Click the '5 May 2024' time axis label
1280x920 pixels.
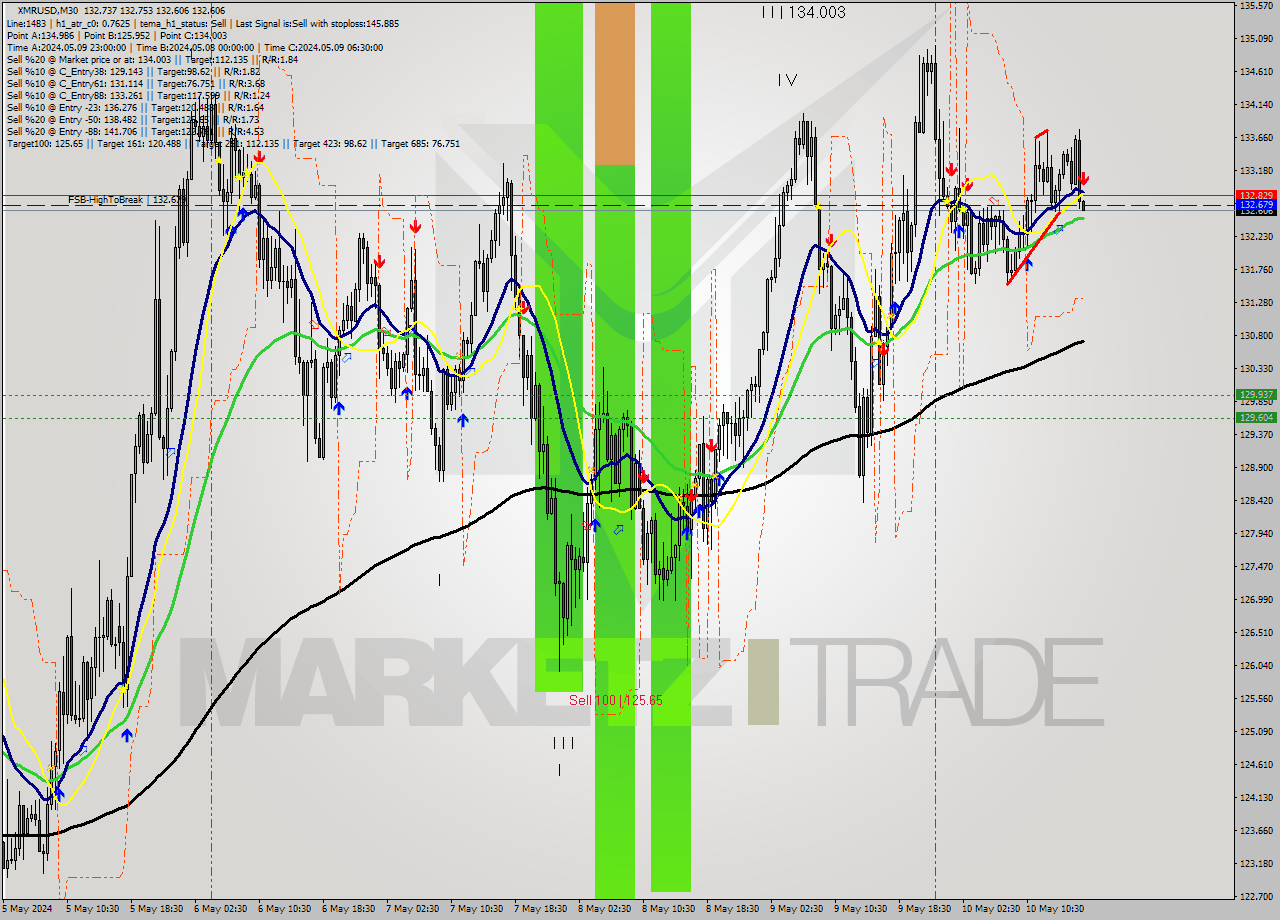27,909
